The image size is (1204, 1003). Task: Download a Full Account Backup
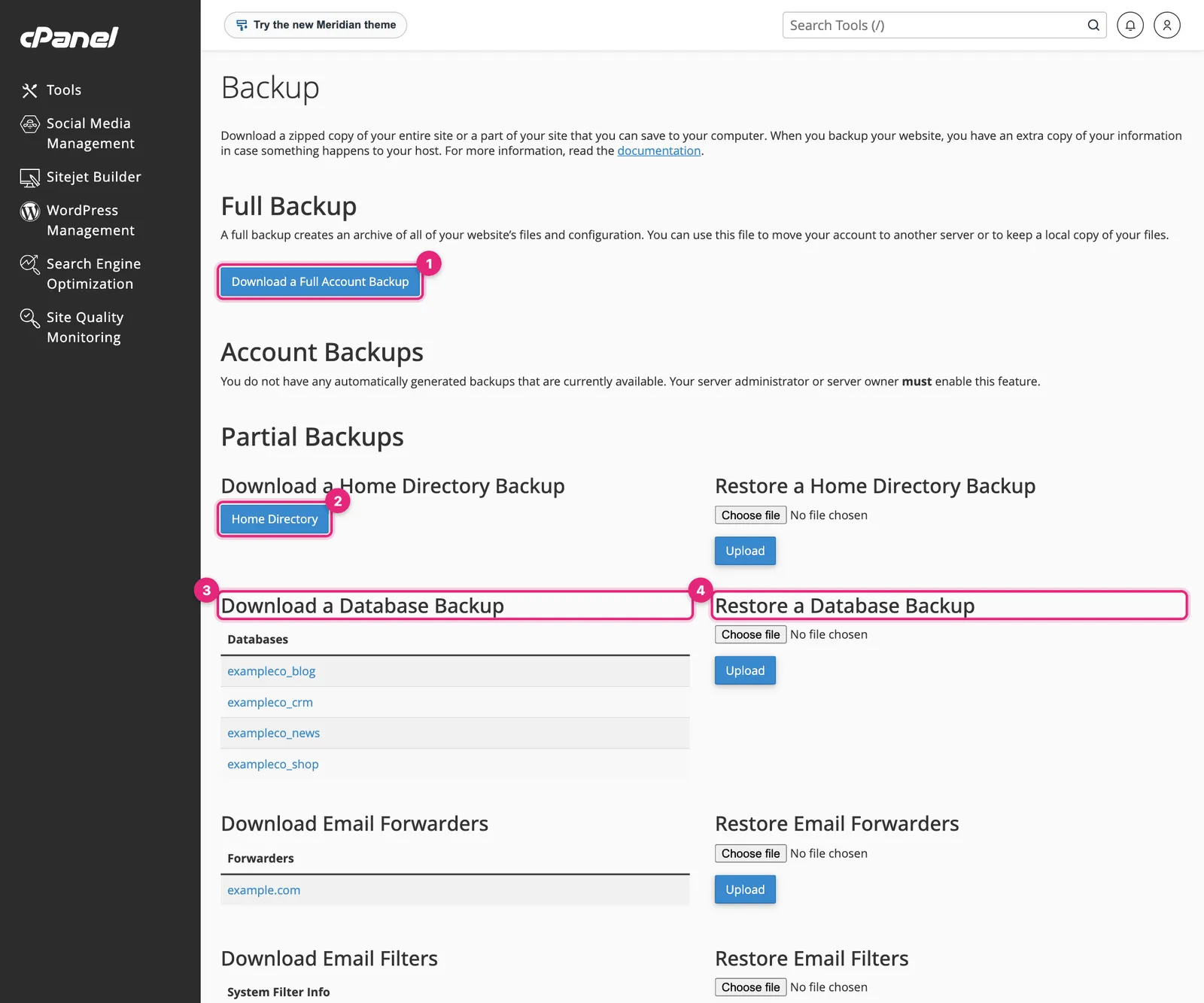click(320, 281)
